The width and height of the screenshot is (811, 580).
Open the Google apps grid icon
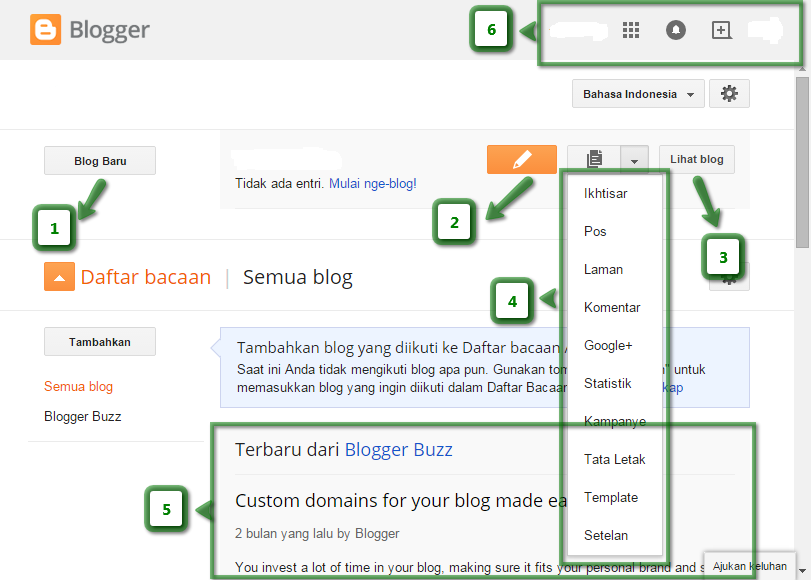[x=631, y=30]
